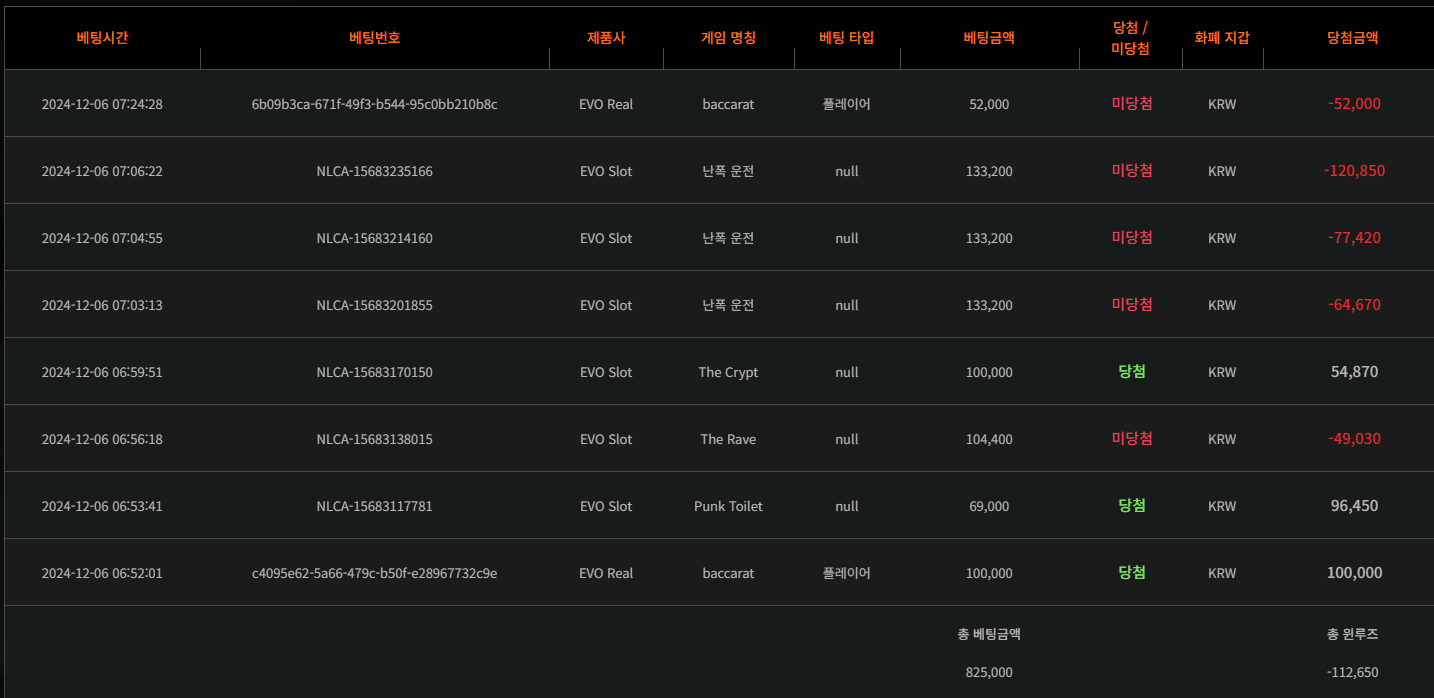Select bet ID 6b09b3ca-671f-49f3-b544-95c0bb210b8c

tap(375, 104)
